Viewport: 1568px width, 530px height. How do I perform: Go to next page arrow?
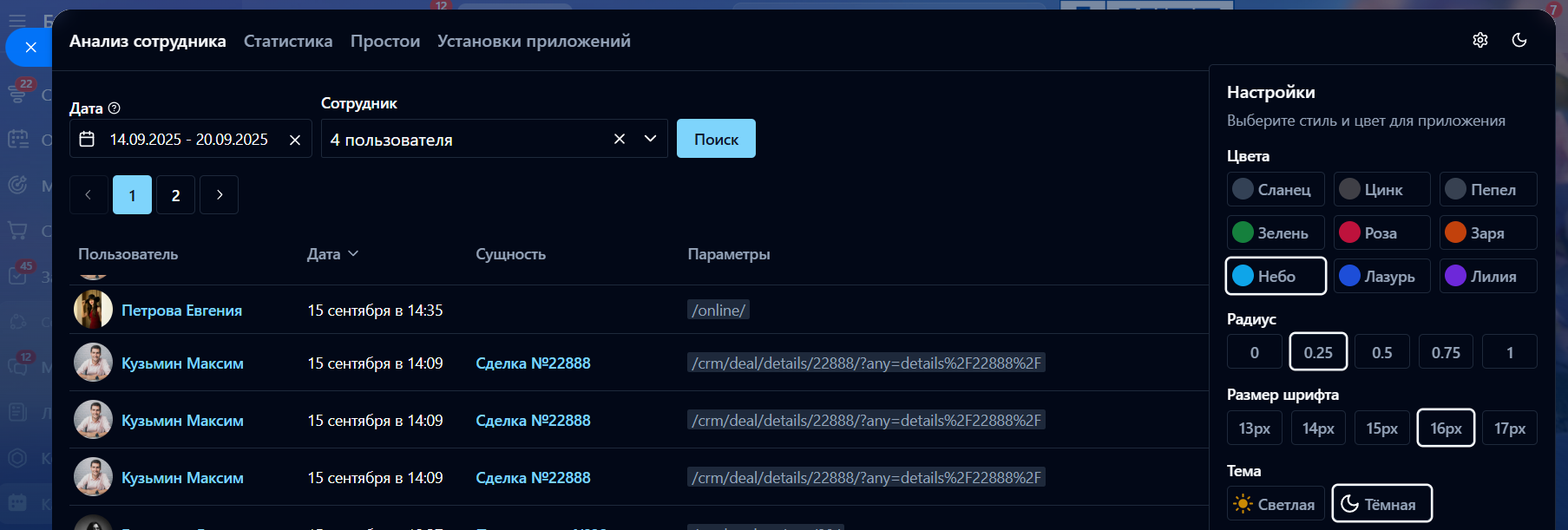point(219,195)
